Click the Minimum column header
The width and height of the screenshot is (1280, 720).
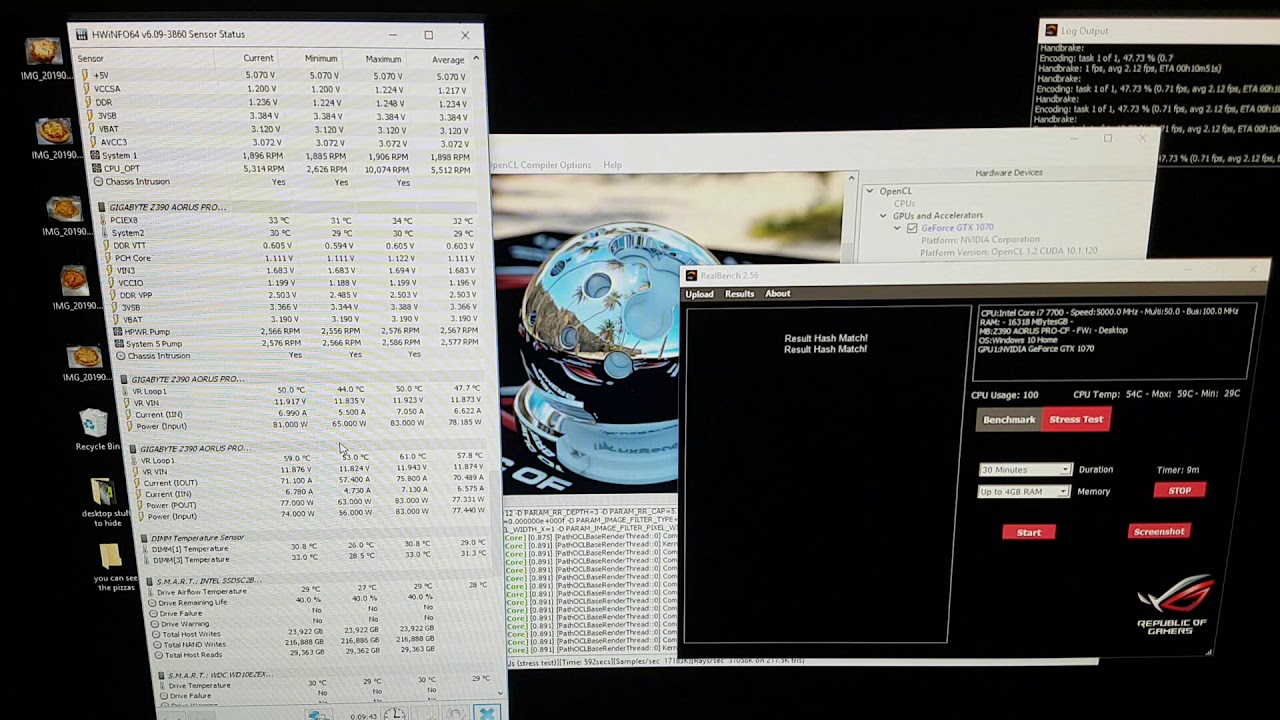tap(321, 59)
